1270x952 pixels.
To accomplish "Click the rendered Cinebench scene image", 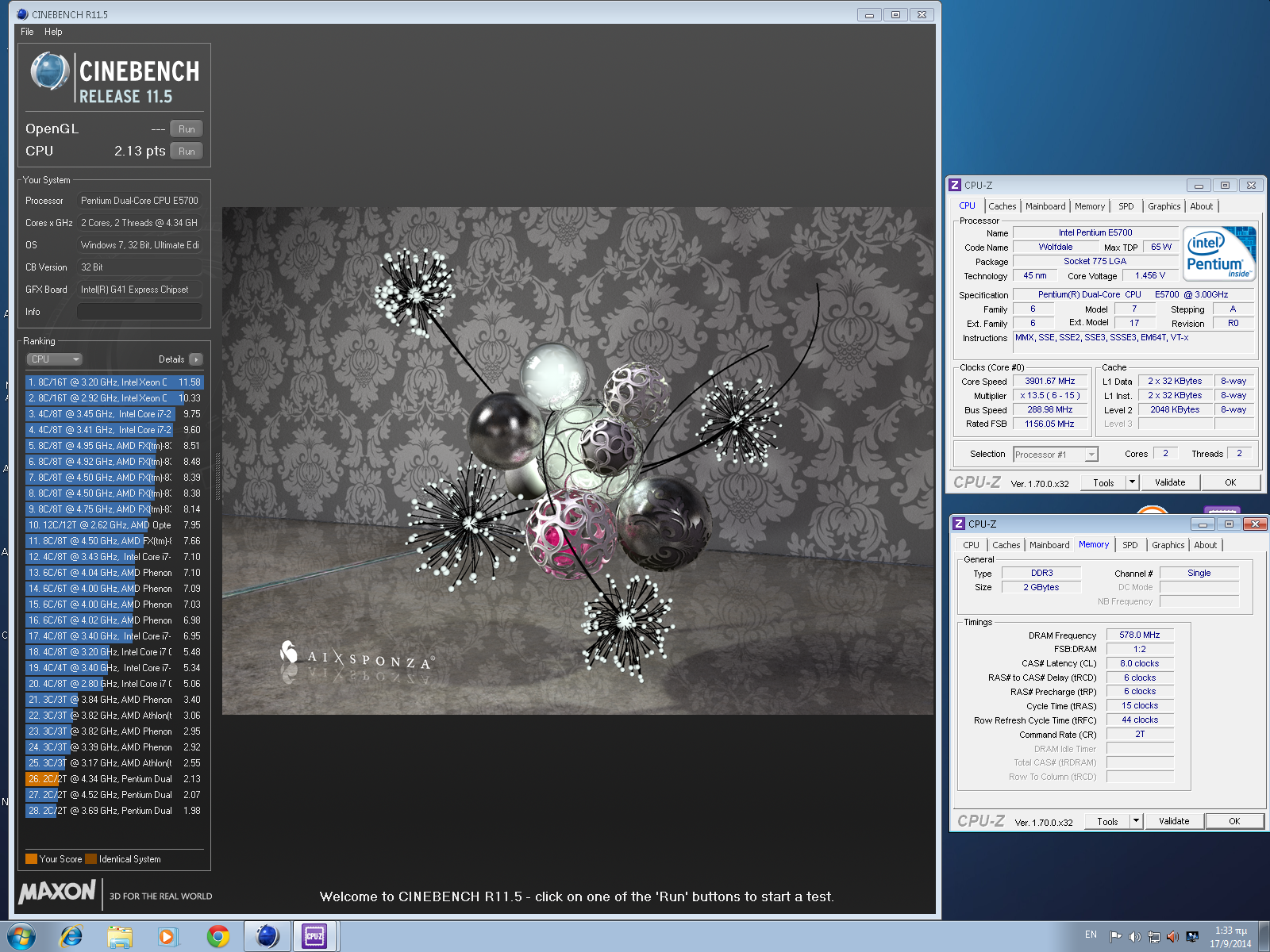I will pos(578,461).
